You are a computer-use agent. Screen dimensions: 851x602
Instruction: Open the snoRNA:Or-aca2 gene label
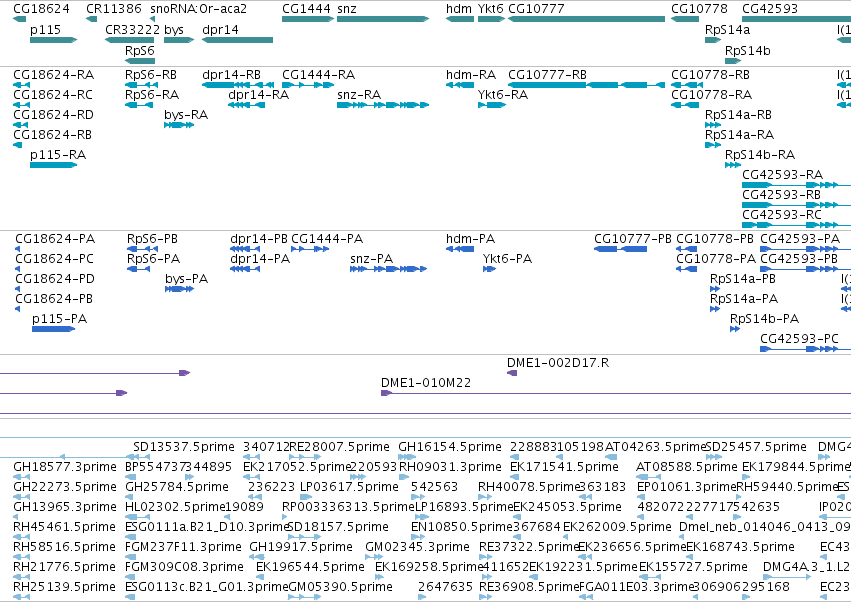coord(198,9)
